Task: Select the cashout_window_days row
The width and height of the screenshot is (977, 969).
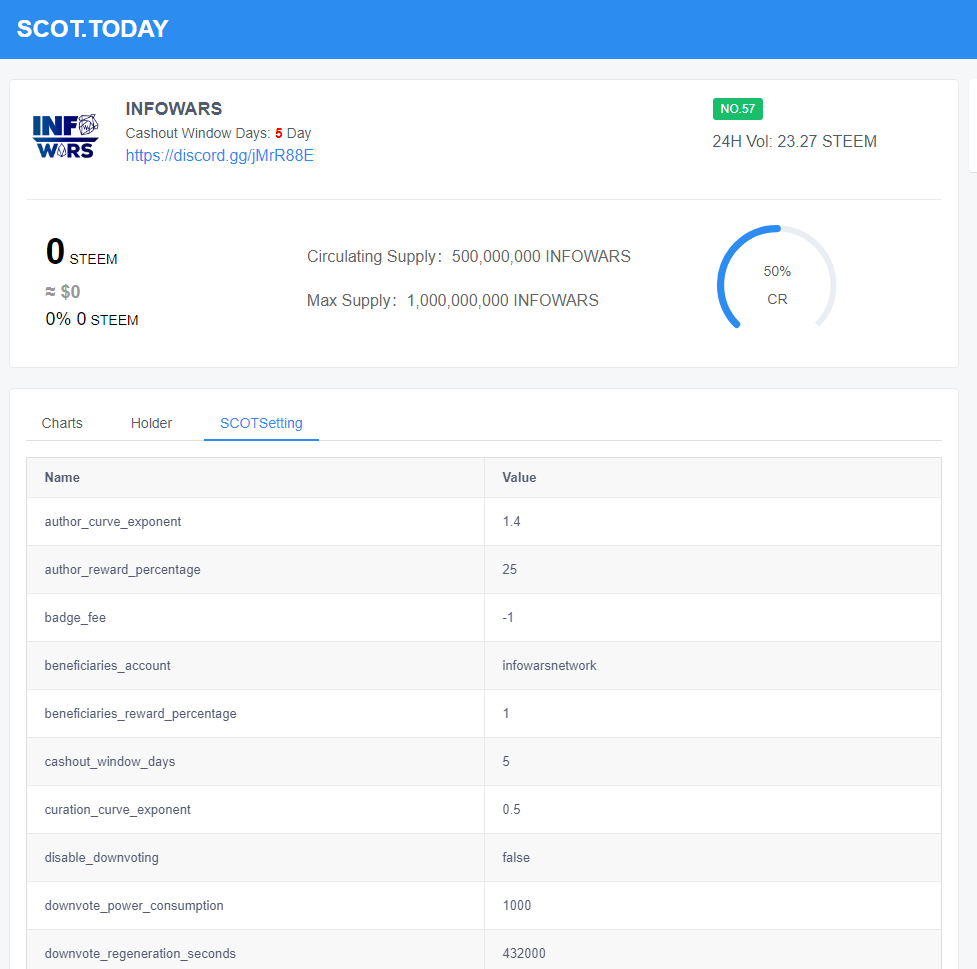Action: point(484,761)
